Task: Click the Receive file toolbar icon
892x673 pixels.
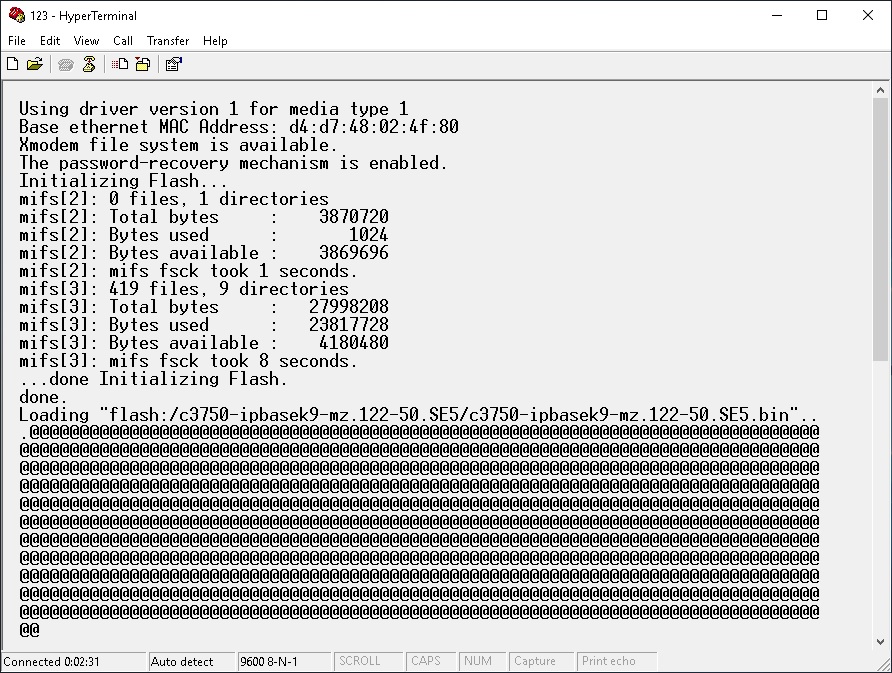Action: tap(143, 64)
